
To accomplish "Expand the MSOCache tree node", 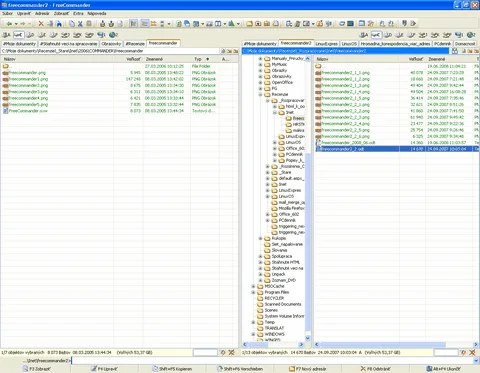I will (253, 286).
